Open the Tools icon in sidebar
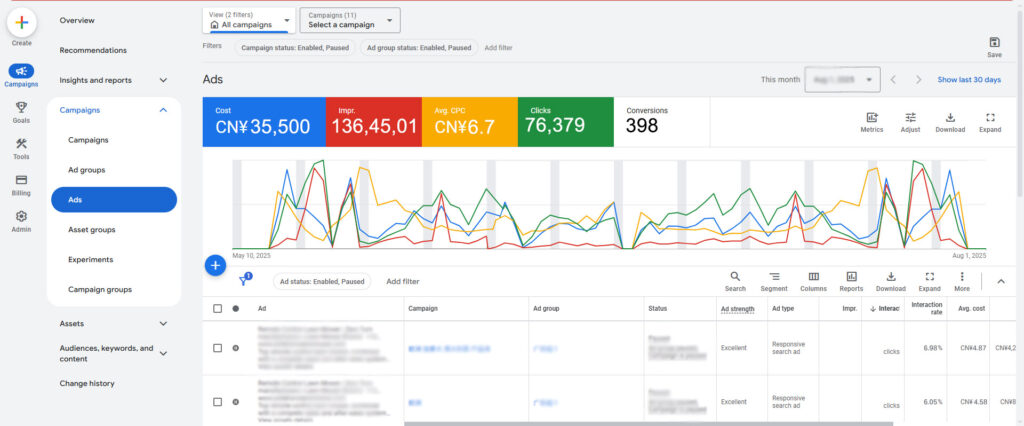1024x426 pixels. click(21, 144)
